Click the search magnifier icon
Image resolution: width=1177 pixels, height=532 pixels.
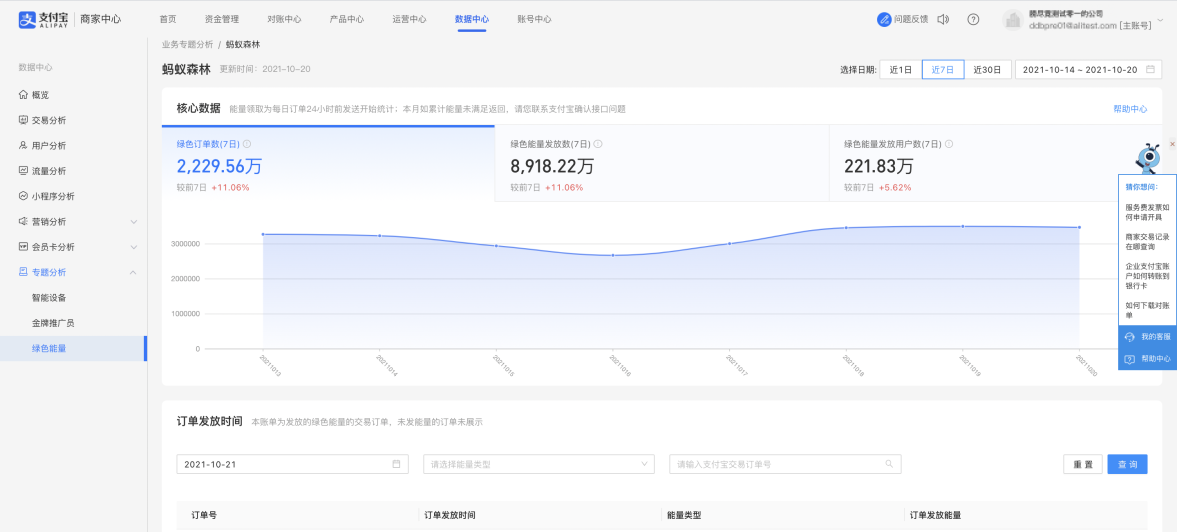tap(889, 464)
